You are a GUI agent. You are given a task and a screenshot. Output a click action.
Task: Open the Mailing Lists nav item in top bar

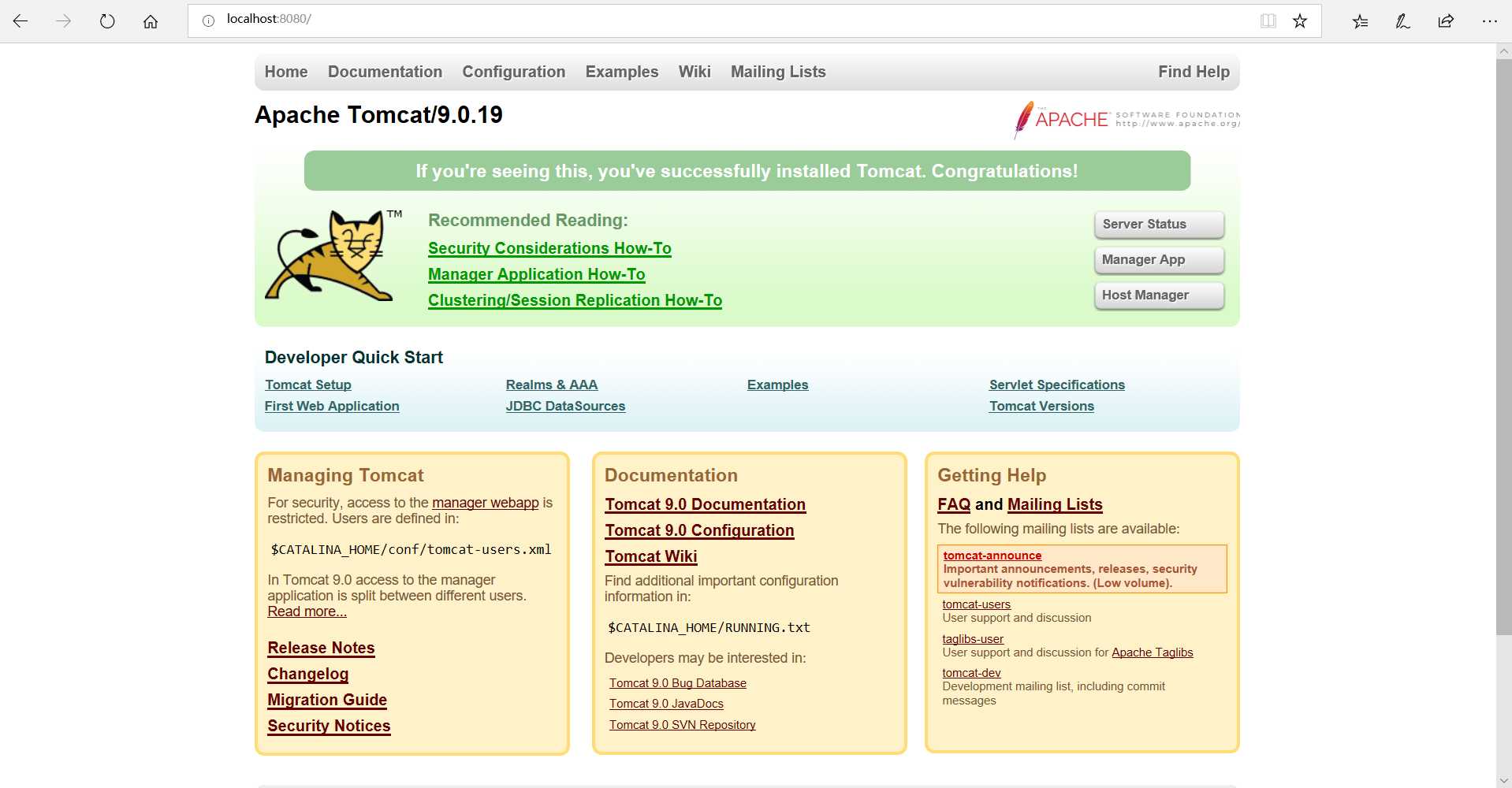778,72
